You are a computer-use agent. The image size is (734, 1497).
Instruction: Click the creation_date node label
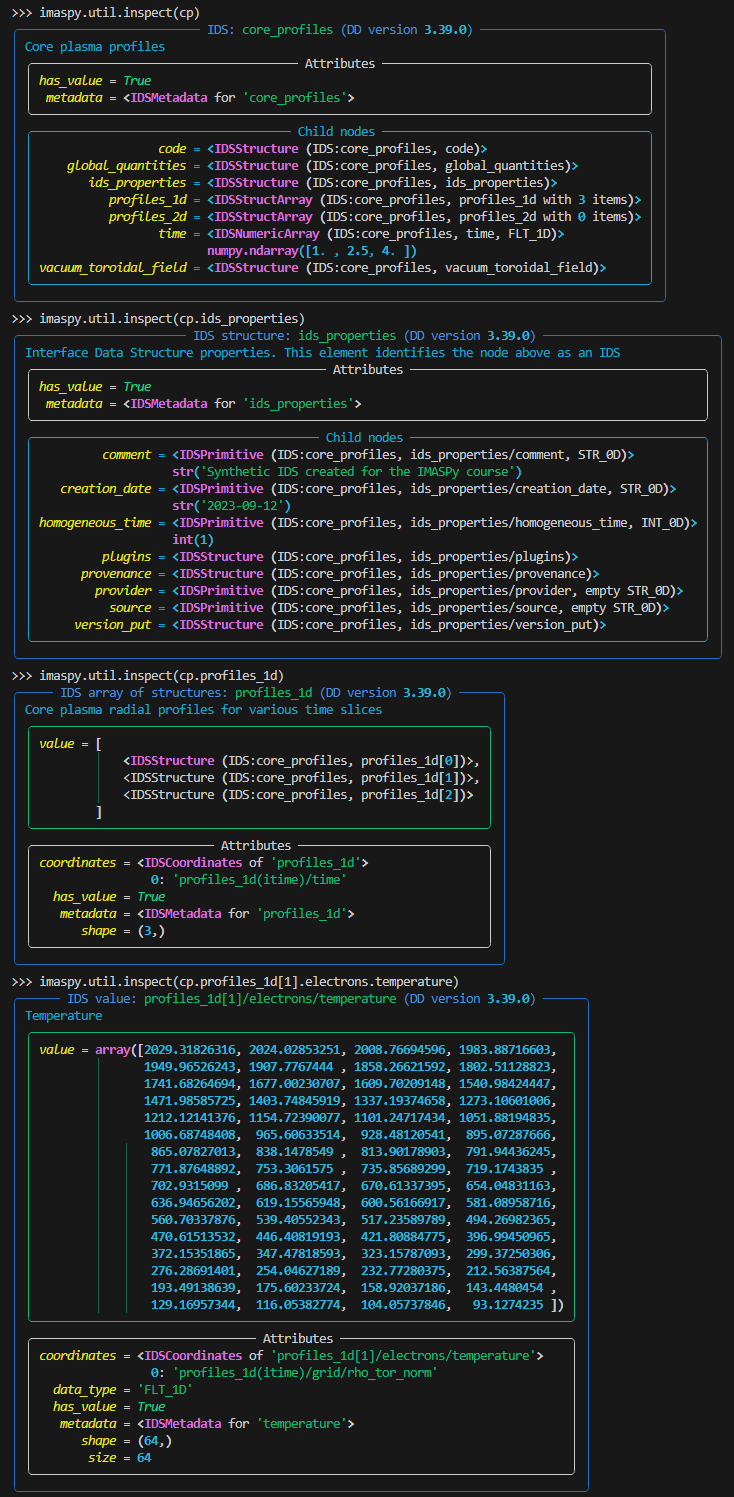pyautogui.click(x=106, y=488)
